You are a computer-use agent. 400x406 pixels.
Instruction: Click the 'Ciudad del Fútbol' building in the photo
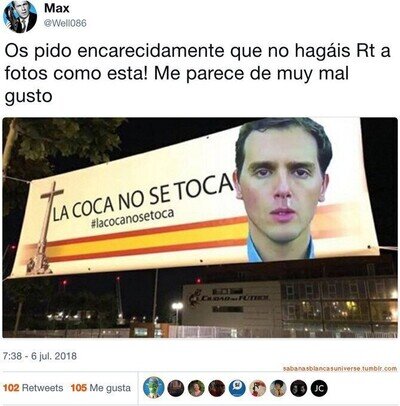click(x=231, y=303)
